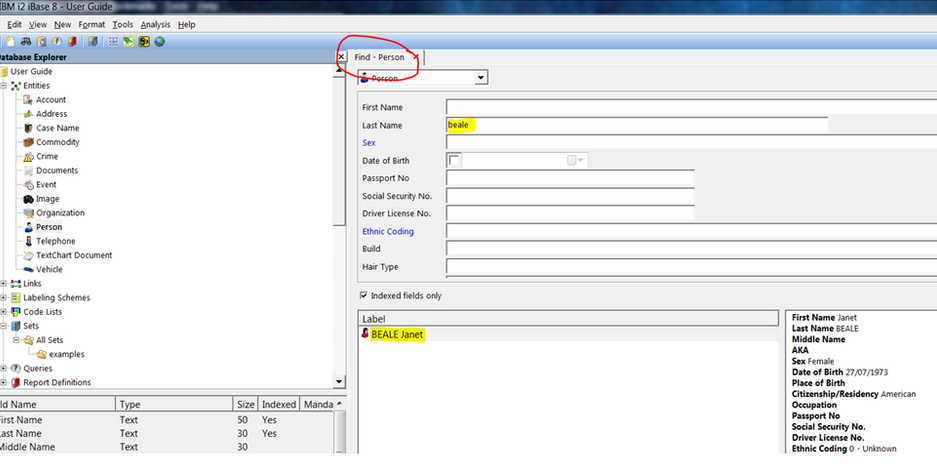This screenshot has height=464, width=937.
Task: Select the Telephone entity icon
Action: pyautogui.click(x=27, y=241)
